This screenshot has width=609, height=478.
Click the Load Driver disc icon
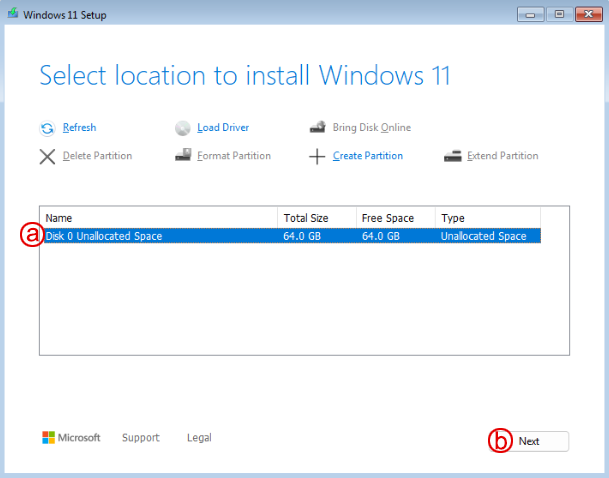(x=182, y=128)
